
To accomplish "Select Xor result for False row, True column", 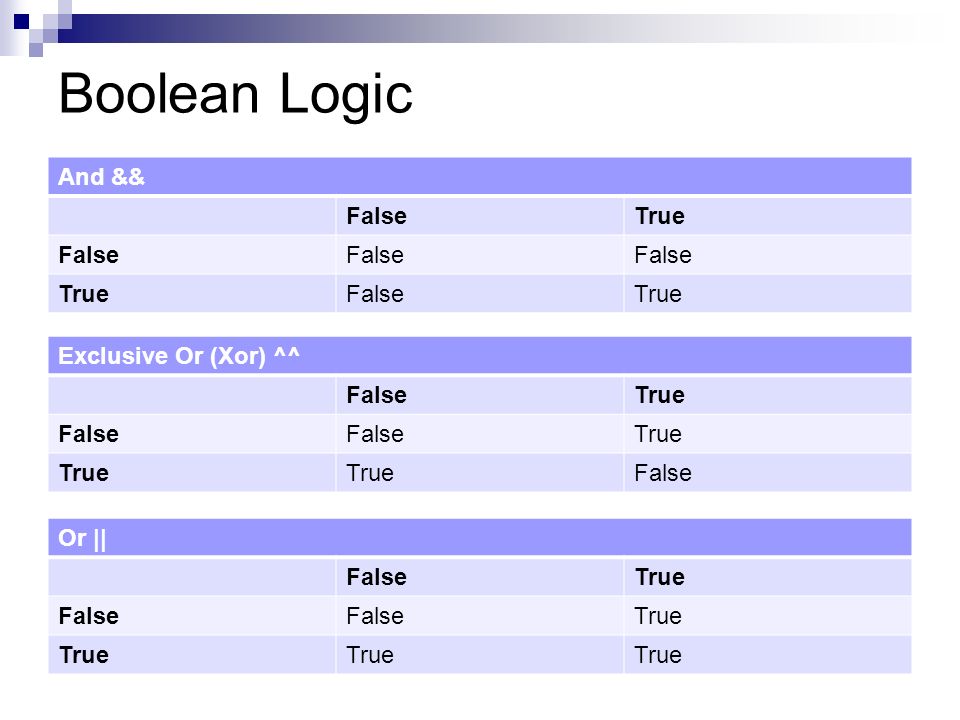I will (658, 433).
